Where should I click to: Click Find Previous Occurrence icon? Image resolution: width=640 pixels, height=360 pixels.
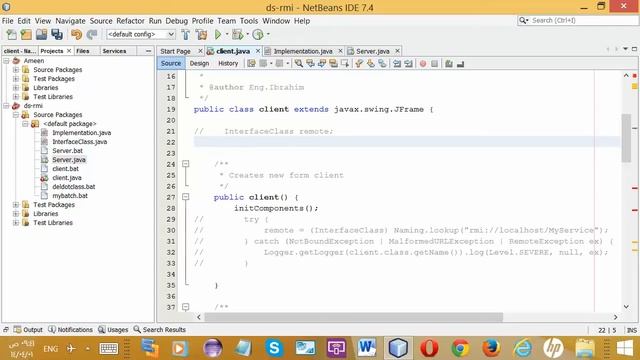(x=310, y=64)
